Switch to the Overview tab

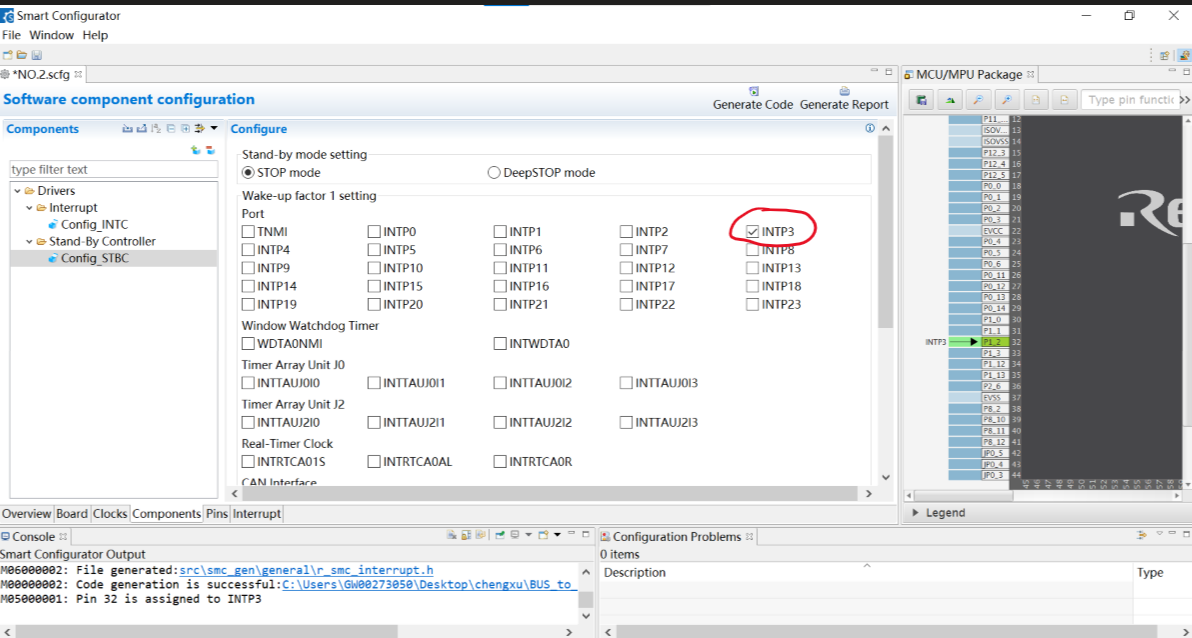pyautogui.click(x=27, y=513)
